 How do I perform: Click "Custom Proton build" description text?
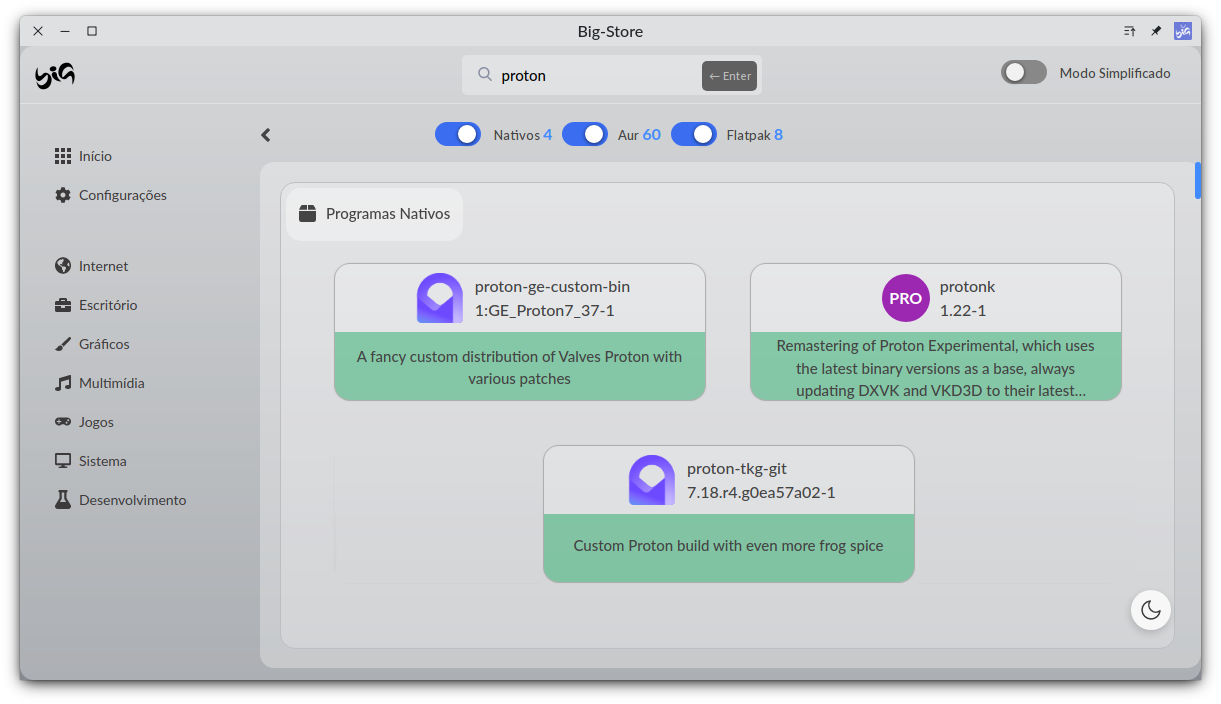pyautogui.click(x=729, y=546)
